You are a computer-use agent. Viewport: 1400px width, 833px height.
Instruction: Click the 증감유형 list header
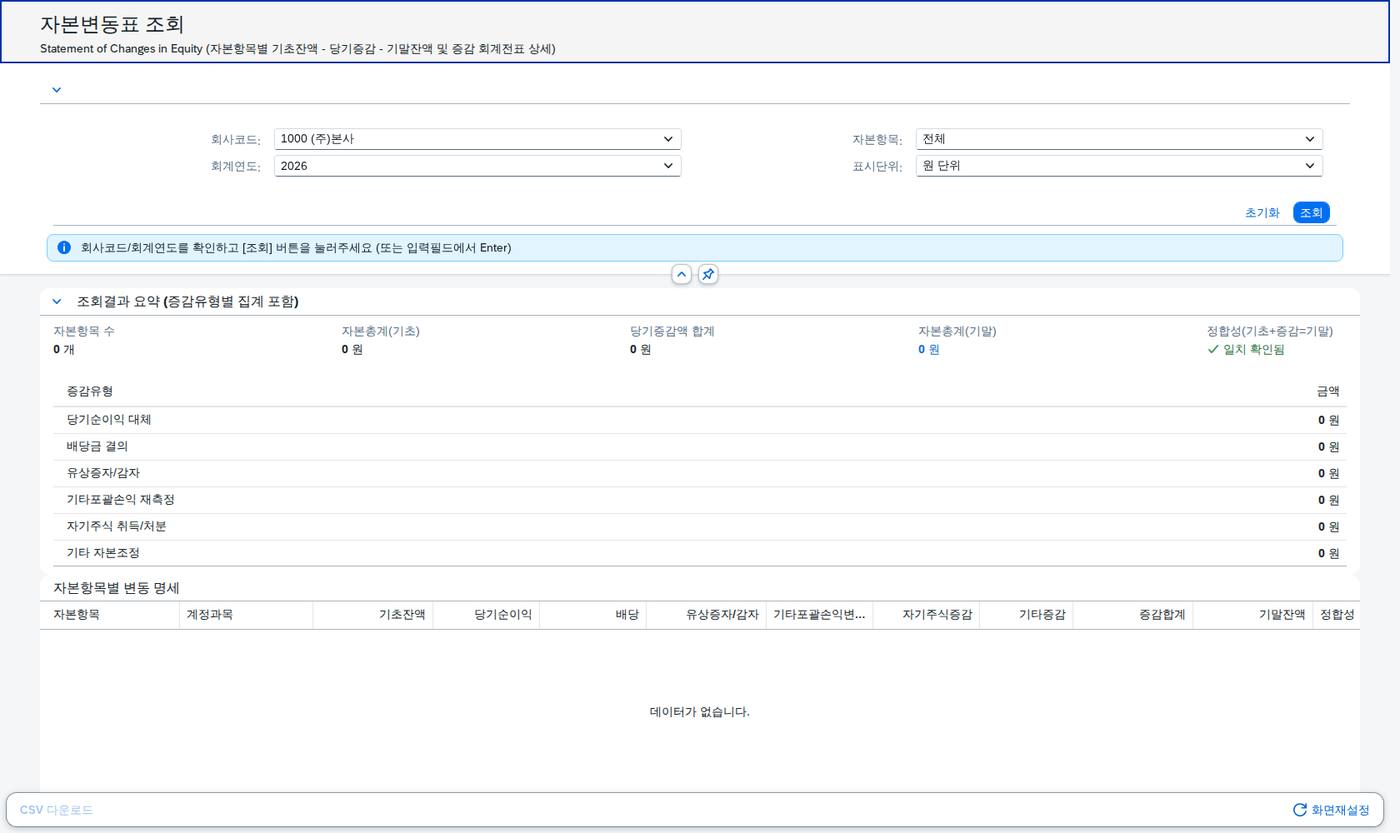[x=90, y=391]
